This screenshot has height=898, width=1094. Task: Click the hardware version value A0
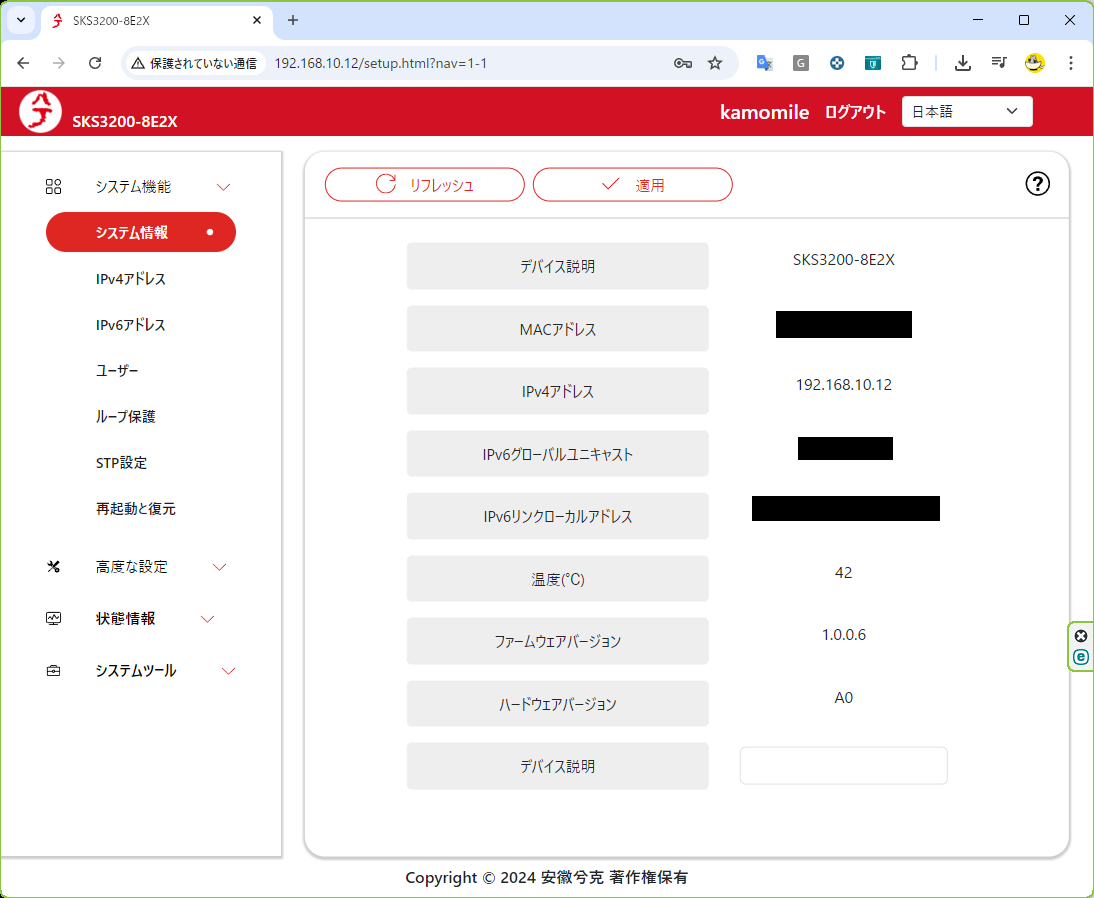click(844, 697)
